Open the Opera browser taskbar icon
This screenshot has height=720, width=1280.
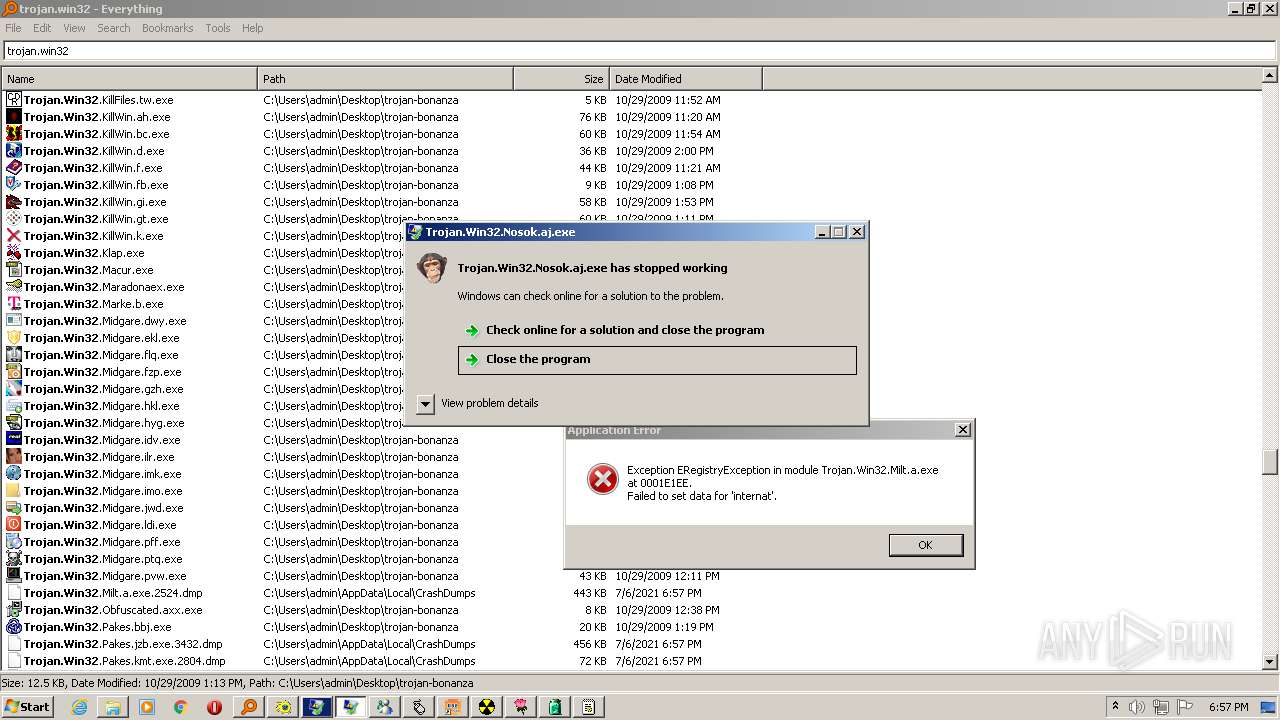214,707
